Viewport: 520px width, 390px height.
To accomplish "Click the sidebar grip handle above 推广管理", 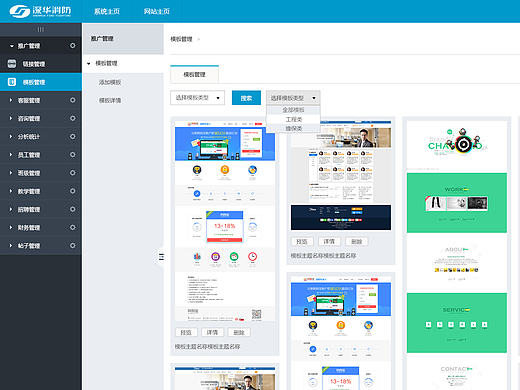I will pyautogui.click(x=41, y=30).
